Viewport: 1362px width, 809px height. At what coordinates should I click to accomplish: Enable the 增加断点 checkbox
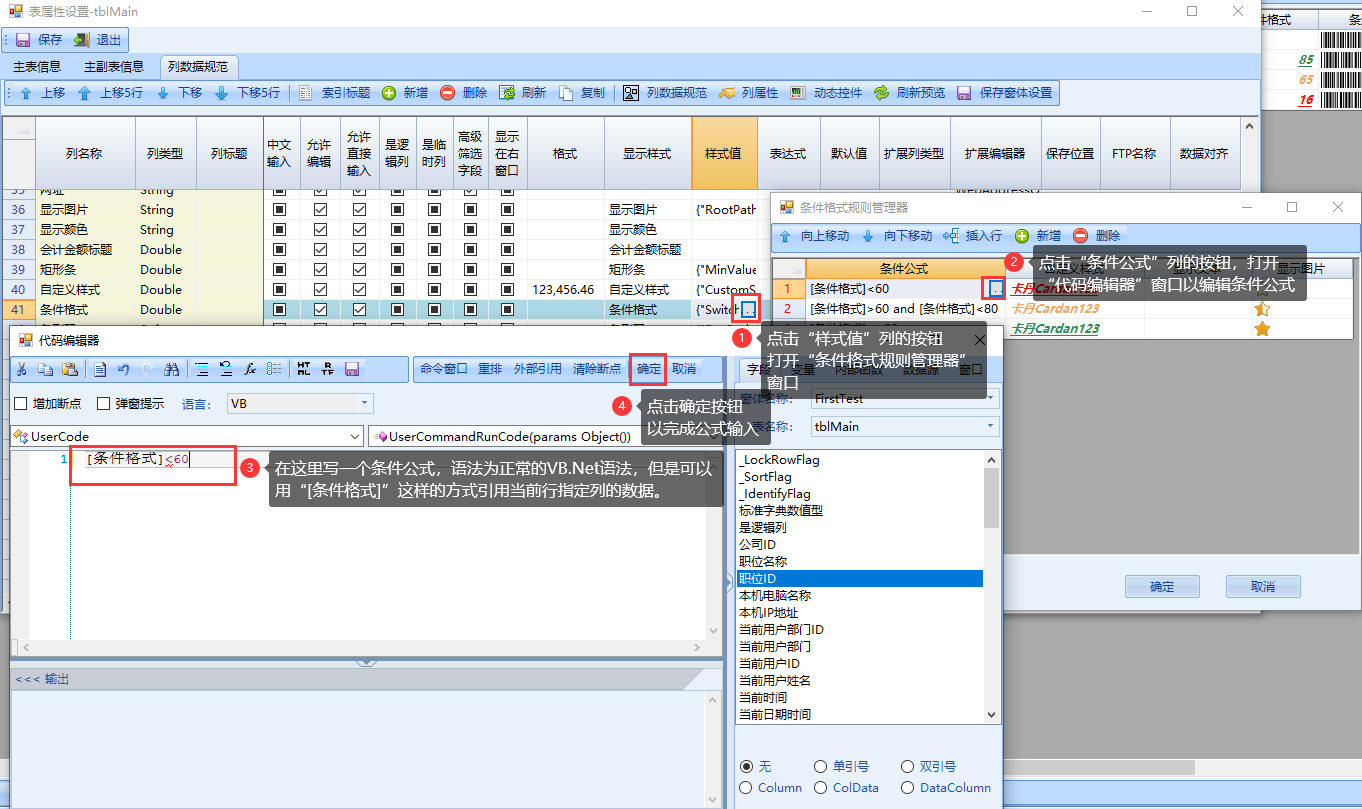[x=21, y=404]
